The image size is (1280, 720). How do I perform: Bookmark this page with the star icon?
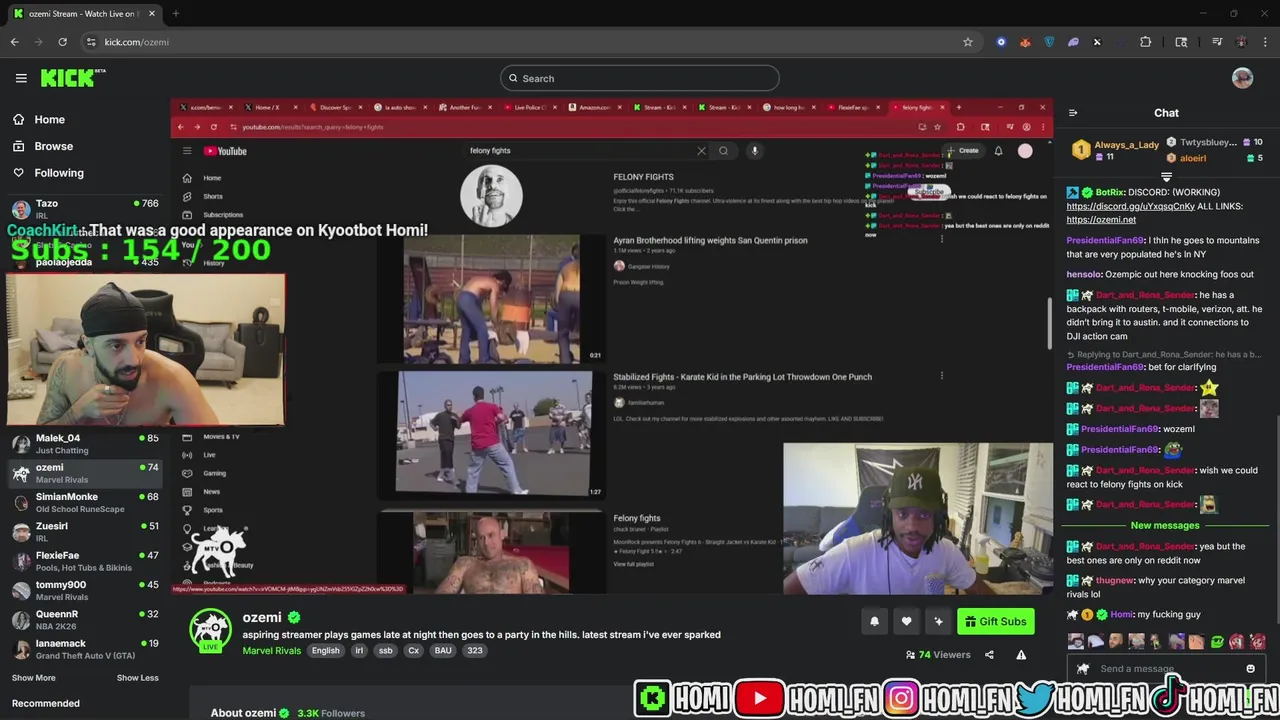click(x=968, y=42)
